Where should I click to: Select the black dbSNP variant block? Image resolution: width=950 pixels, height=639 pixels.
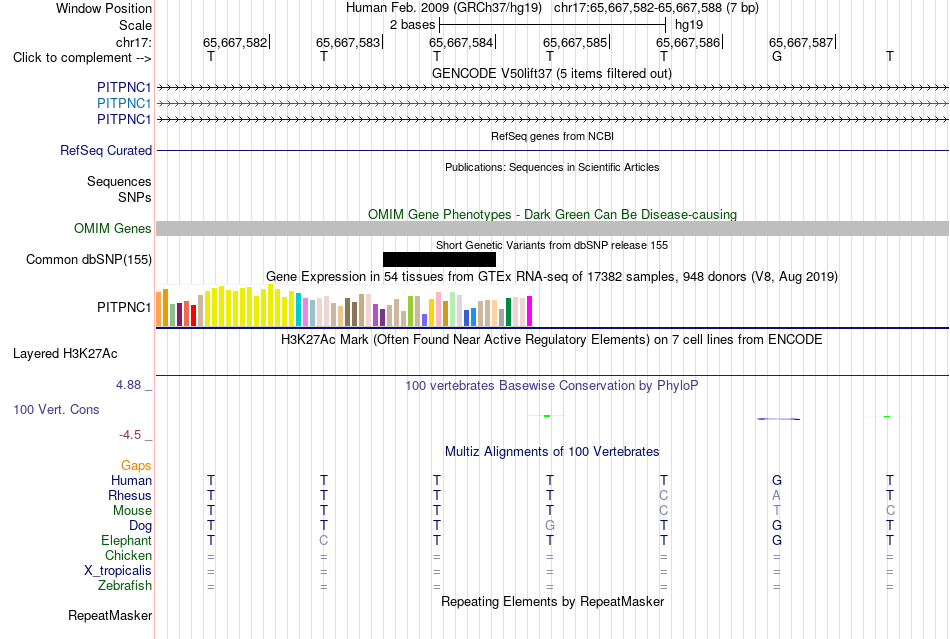439,260
